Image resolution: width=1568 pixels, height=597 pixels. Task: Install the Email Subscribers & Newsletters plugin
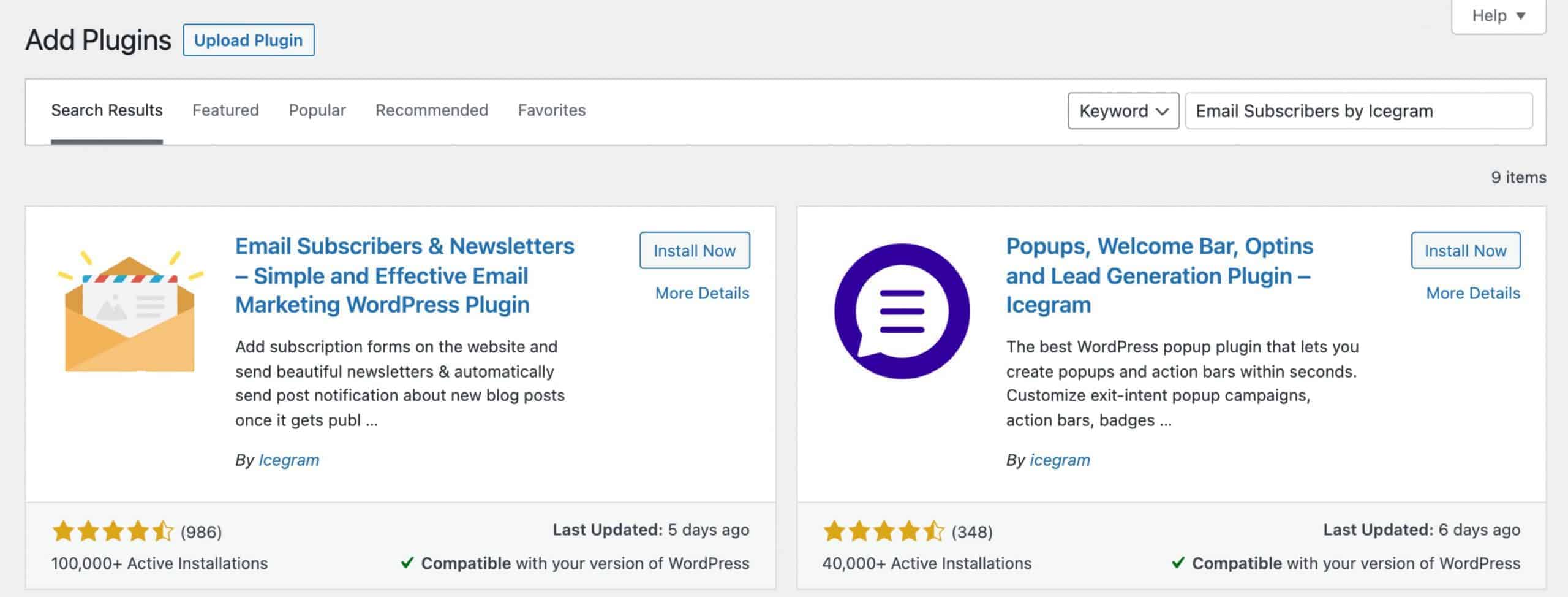(x=695, y=250)
